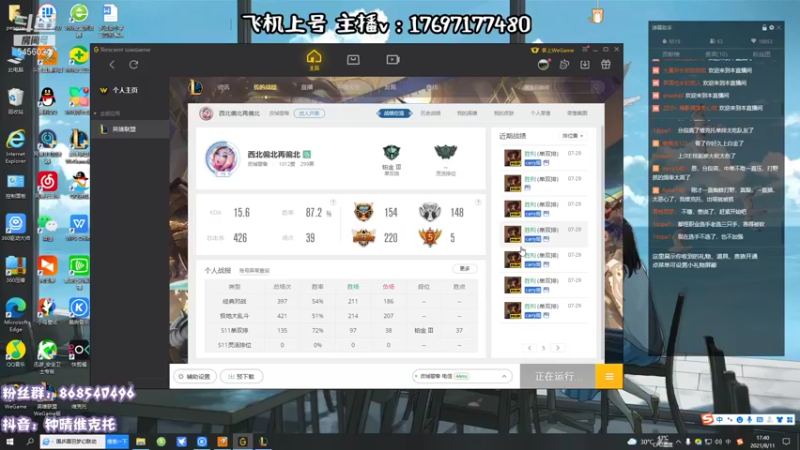This screenshot has height=450, width=800.
Task: Open user avatar in WeGame toolbar
Action: (543, 64)
